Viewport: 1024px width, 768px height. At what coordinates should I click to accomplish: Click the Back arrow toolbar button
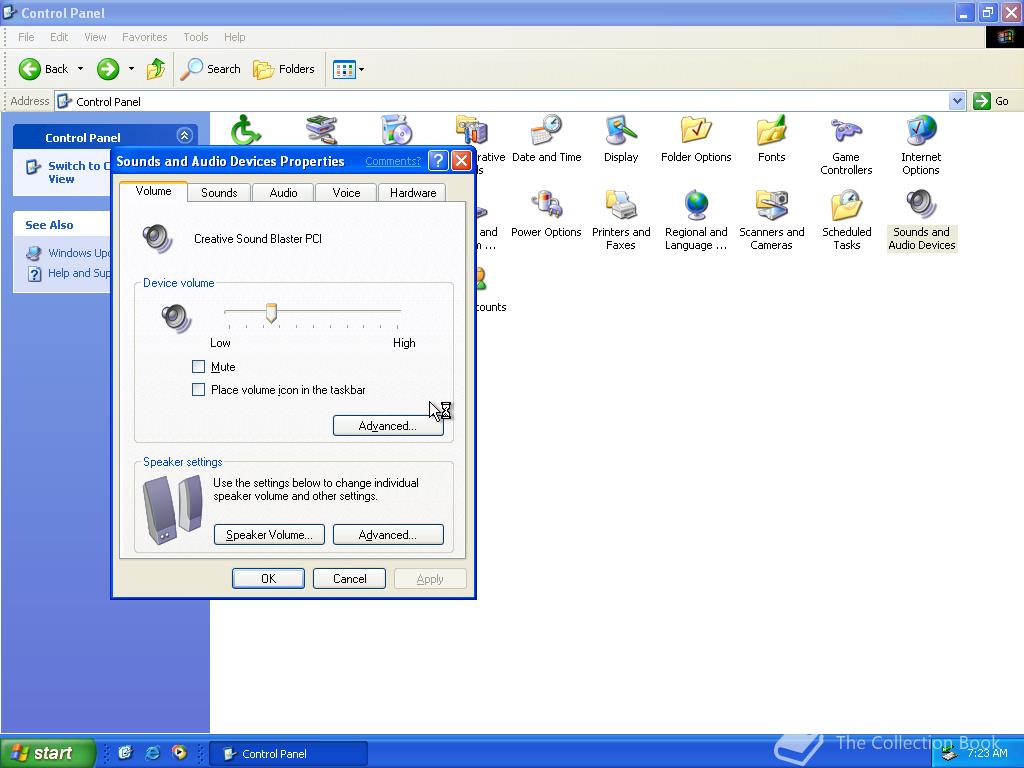pyautogui.click(x=43, y=69)
